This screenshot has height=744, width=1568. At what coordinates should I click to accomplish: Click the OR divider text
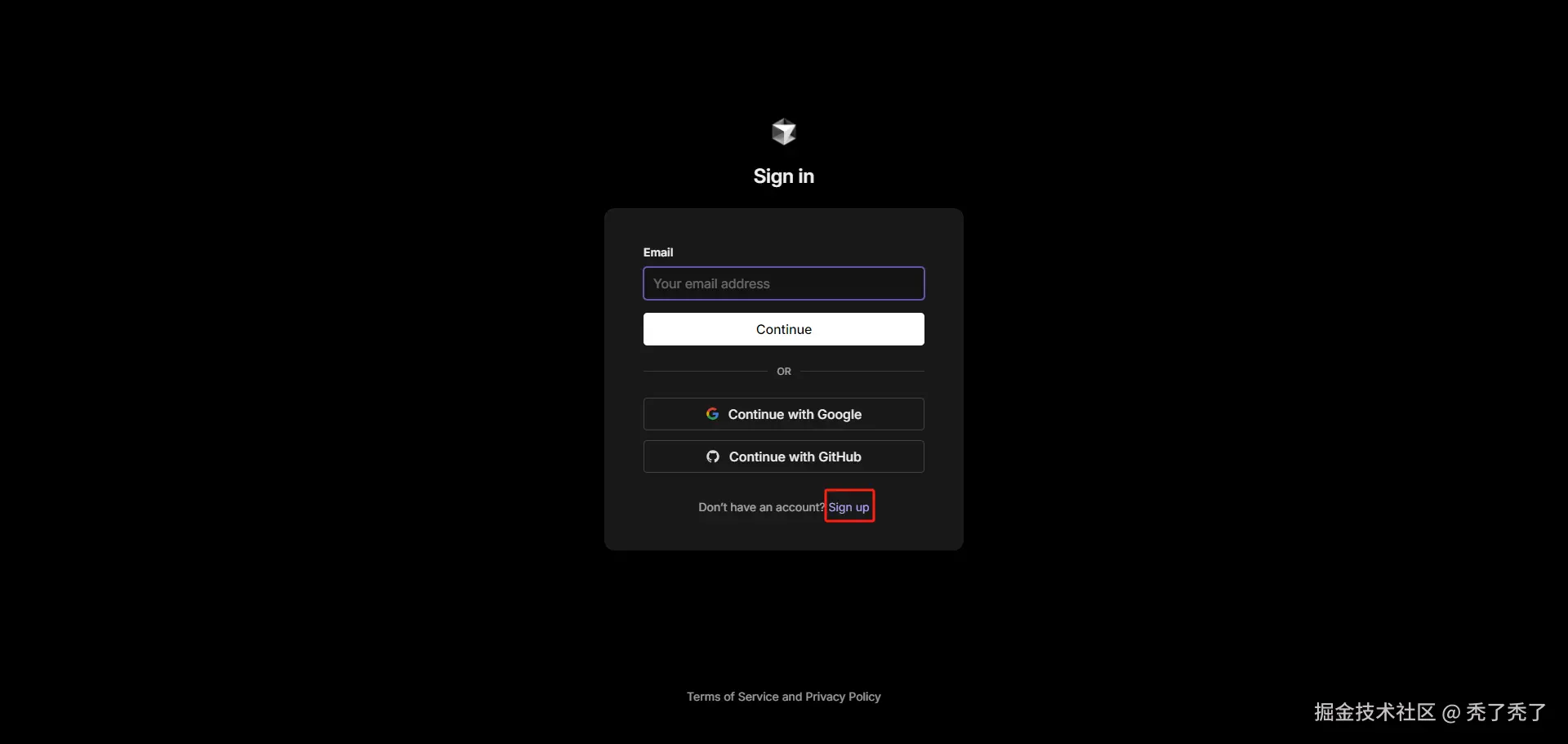click(x=784, y=372)
